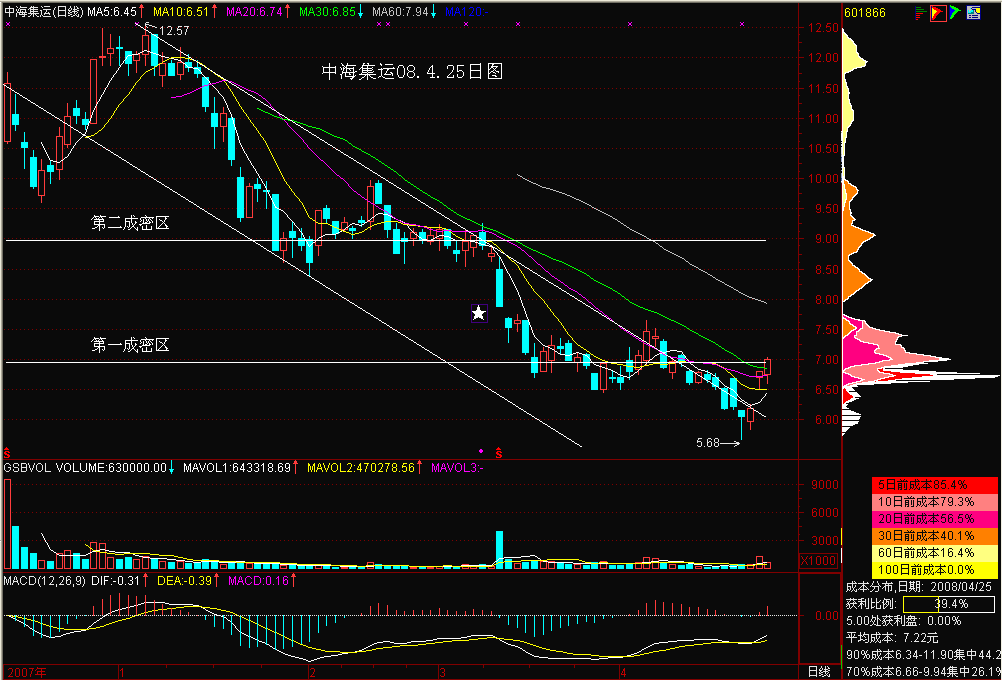Click the MA5:6.45 indicator label

112,11
